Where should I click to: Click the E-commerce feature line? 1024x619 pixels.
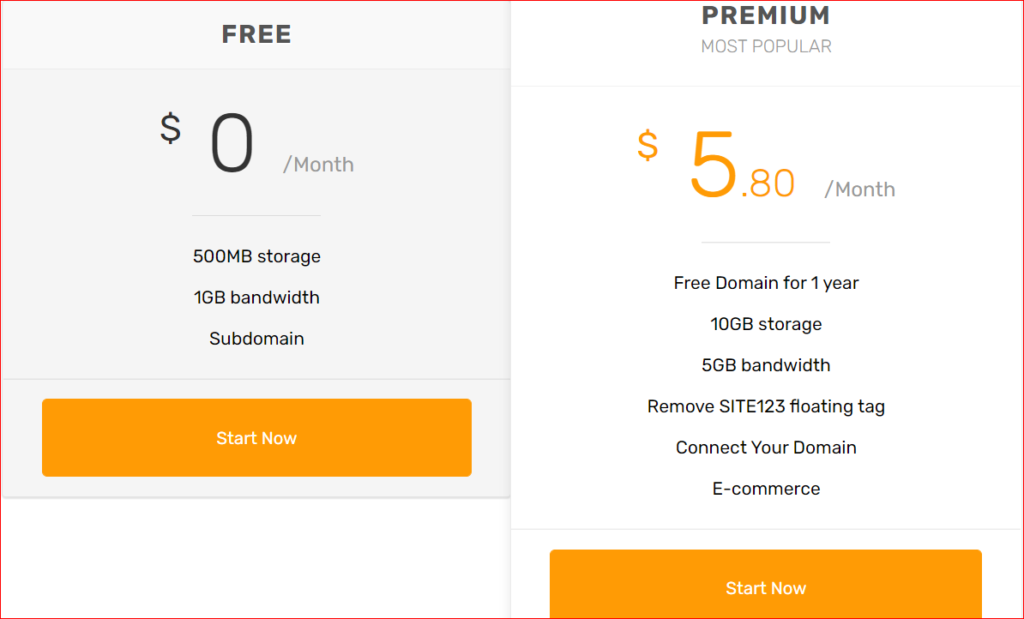point(765,488)
